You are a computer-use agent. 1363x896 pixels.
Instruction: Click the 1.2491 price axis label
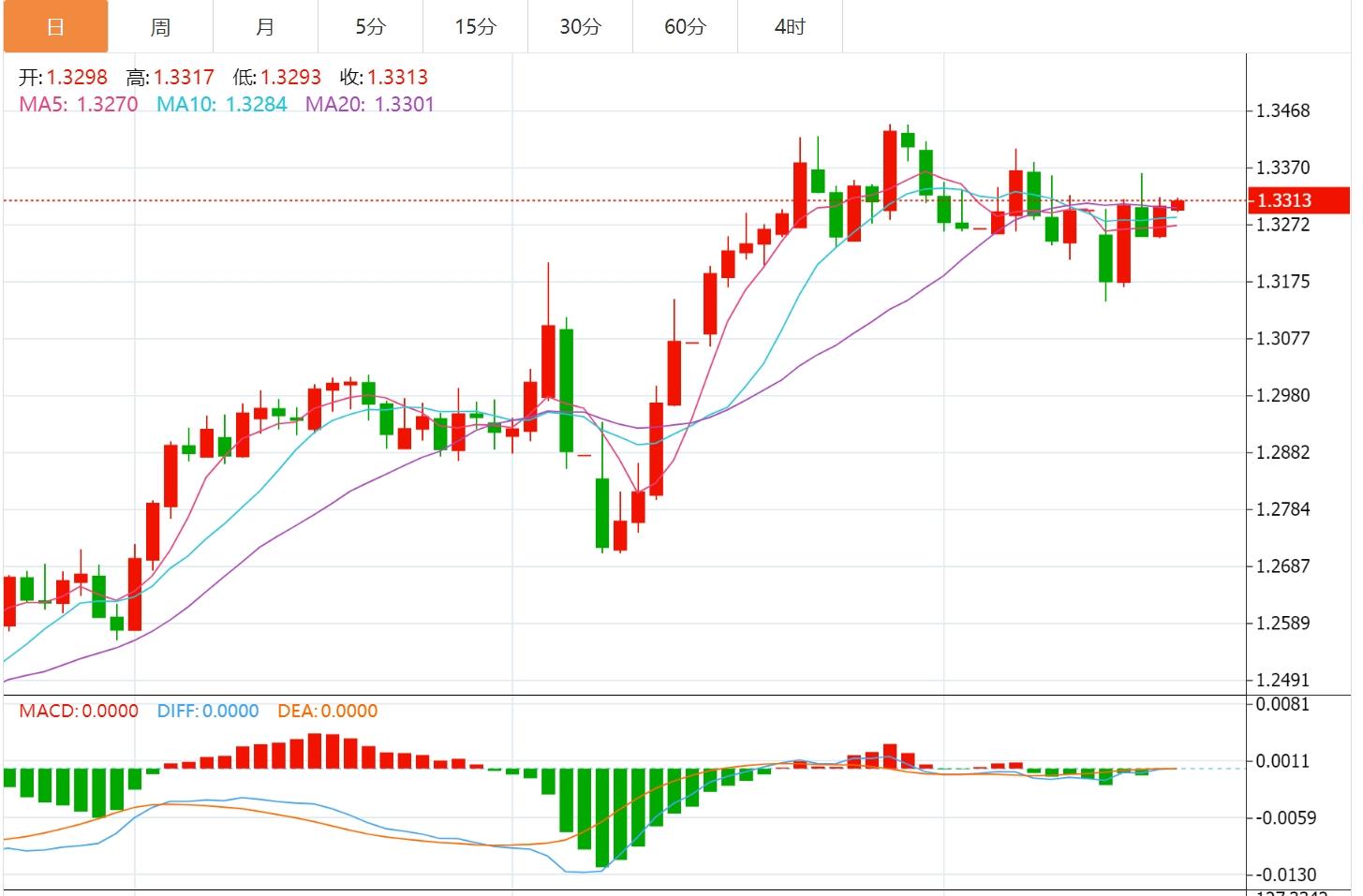tap(1282, 681)
